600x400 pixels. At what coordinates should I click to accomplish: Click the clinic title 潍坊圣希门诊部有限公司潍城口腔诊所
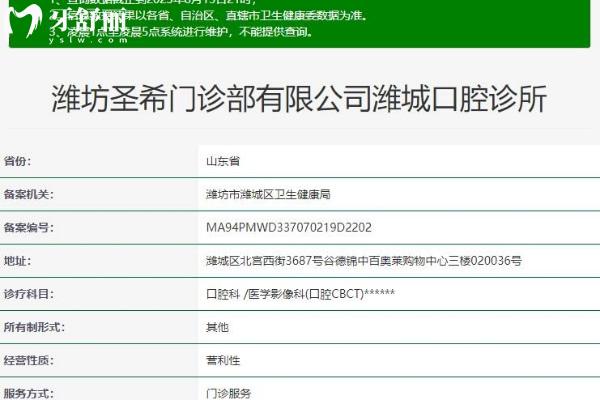(x=299, y=99)
